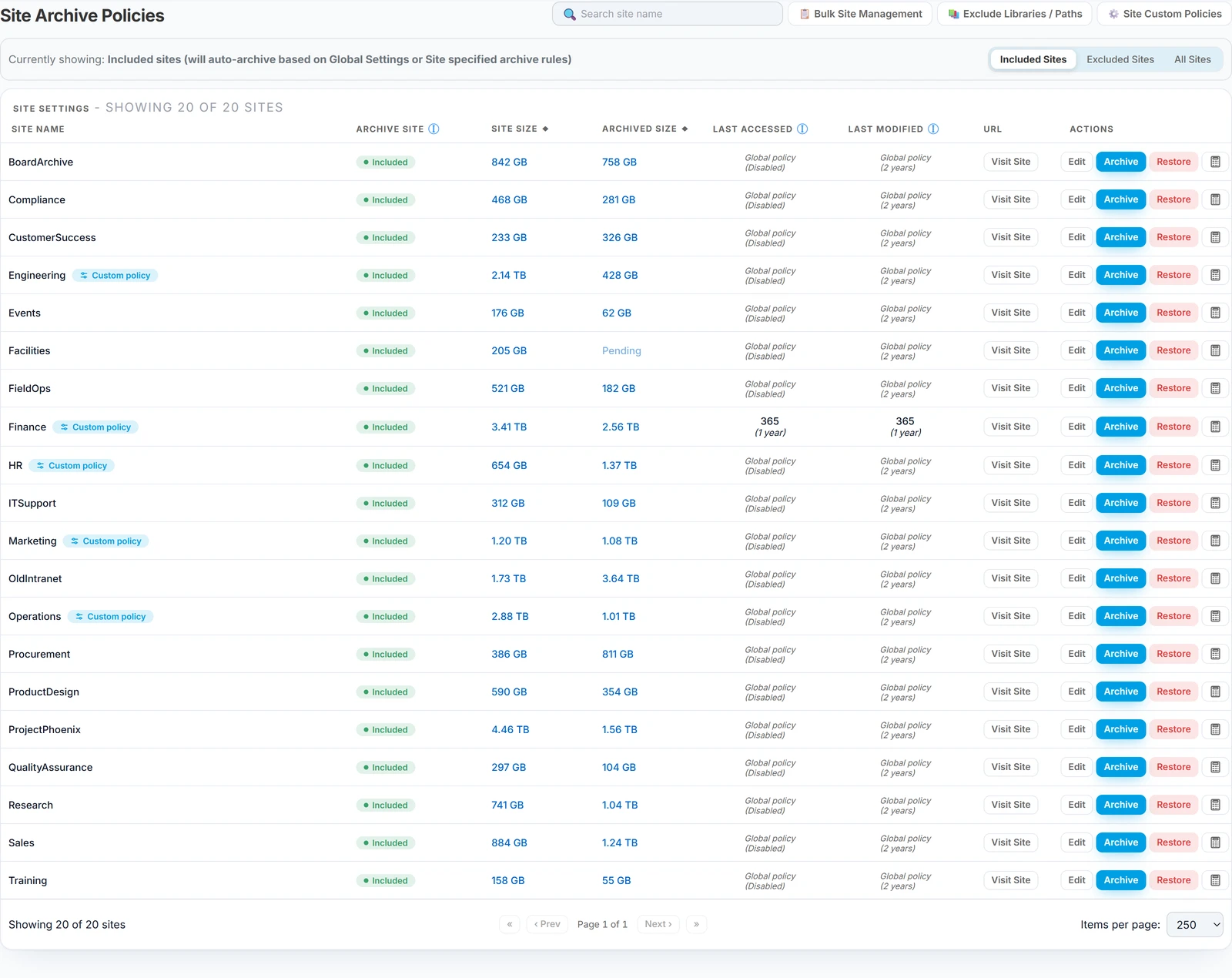
Task: Open the log icon for Engineering row
Action: tap(1215, 275)
